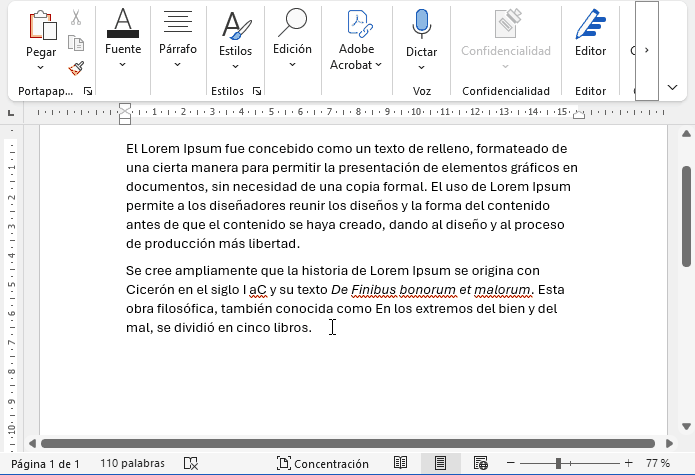This screenshot has height=475, width=695.
Task: Click the Cortar scissors icon
Action: [x=76, y=18]
